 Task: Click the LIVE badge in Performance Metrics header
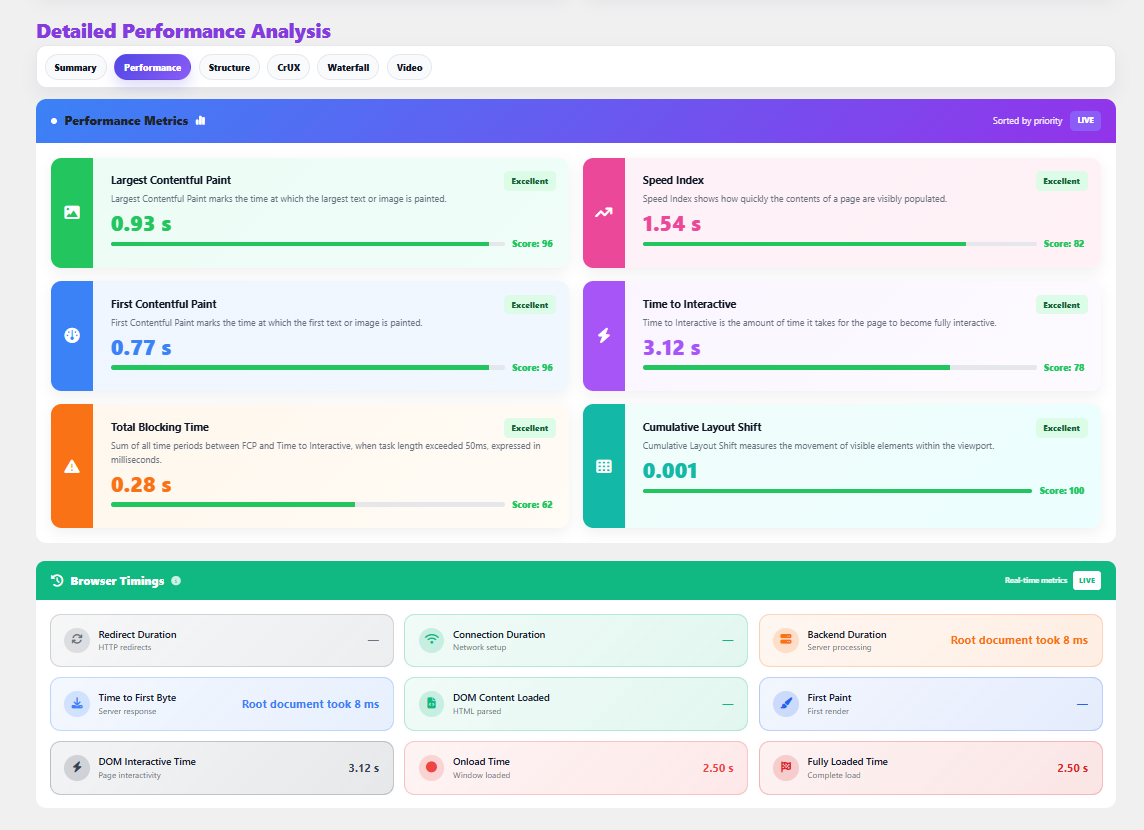[1085, 121]
